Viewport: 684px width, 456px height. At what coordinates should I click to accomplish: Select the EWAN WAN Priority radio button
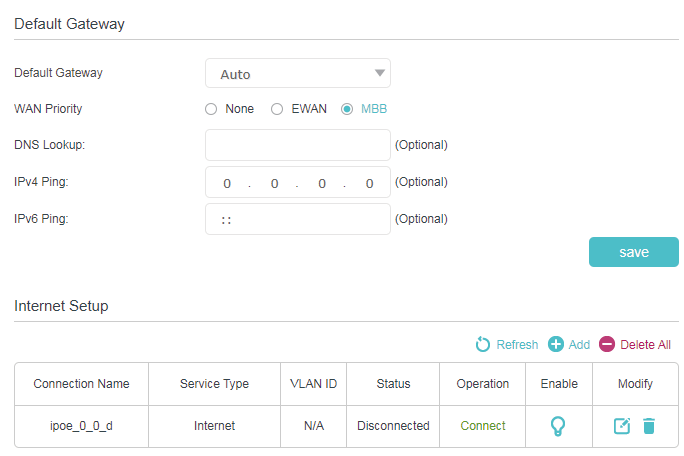pos(277,109)
